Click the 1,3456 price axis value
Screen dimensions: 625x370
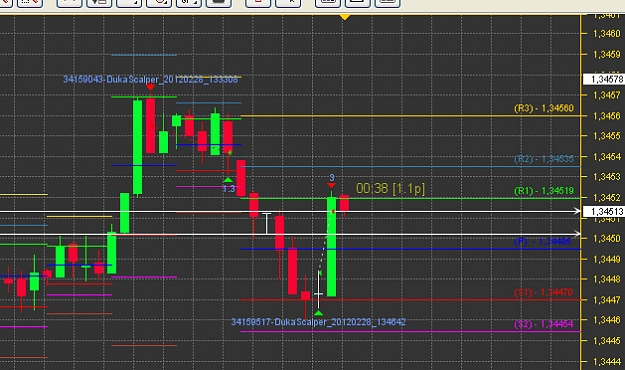point(607,116)
